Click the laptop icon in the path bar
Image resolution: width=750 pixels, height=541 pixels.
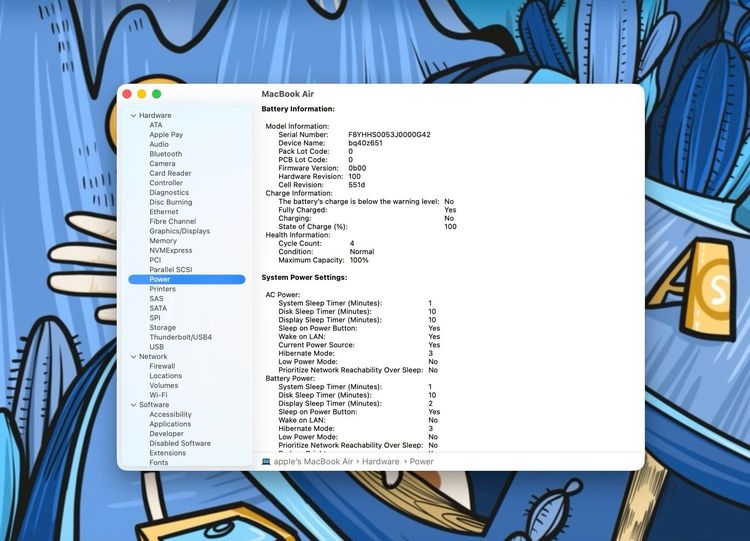[266, 462]
